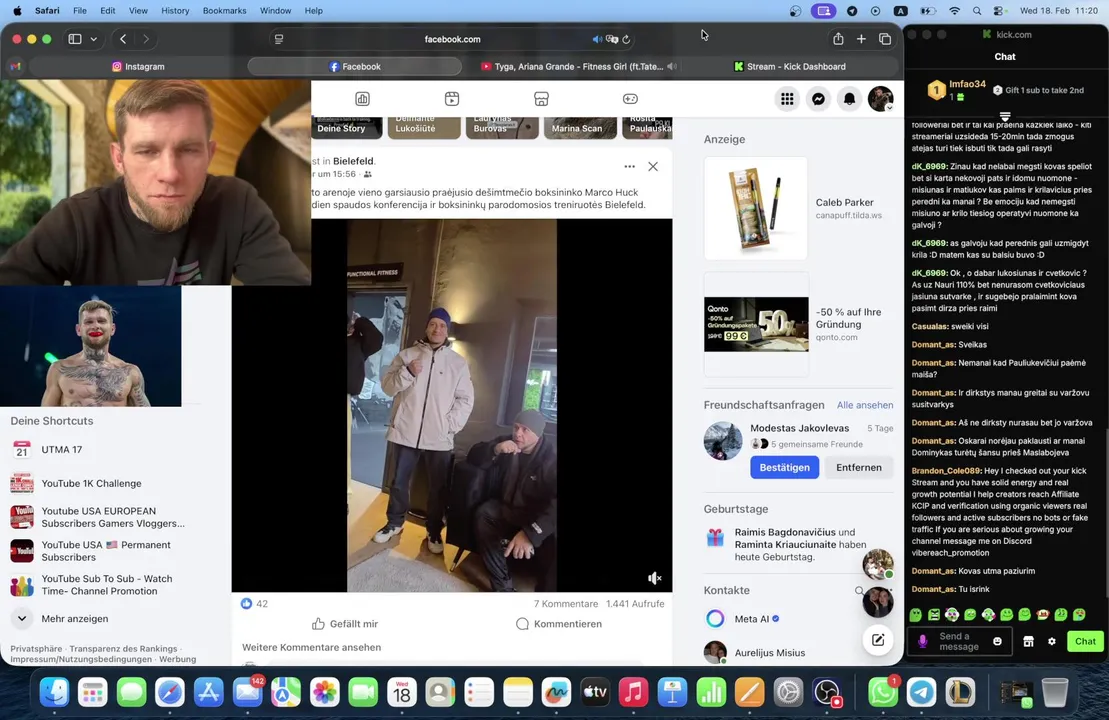Open sidebar tab group dropdown arrow
The image size is (1109, 720).
coord(93,39)
